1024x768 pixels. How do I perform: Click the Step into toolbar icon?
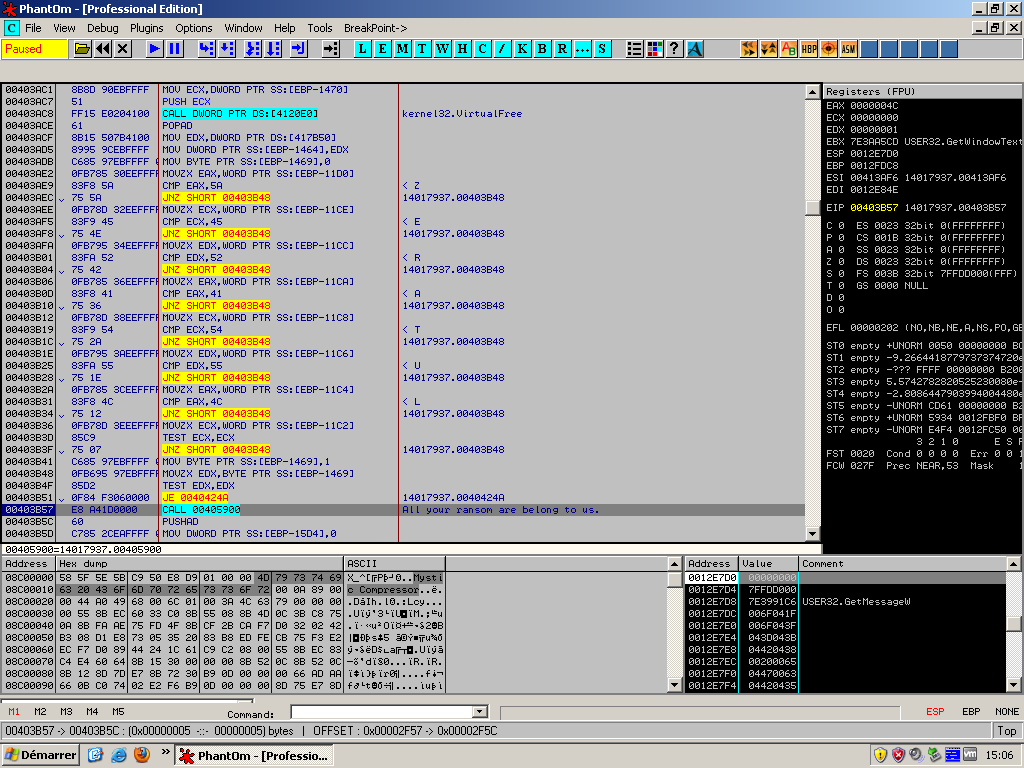point(206,49)
